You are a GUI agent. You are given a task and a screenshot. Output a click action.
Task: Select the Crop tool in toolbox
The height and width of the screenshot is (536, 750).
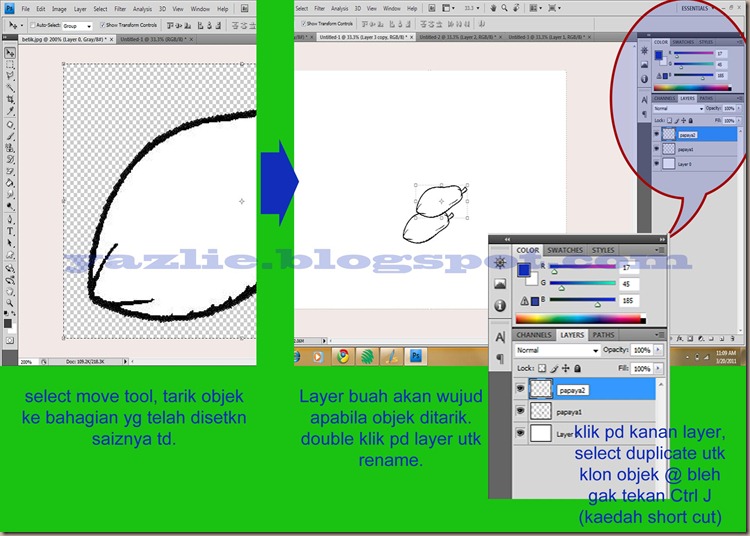[x=10, y=99]
